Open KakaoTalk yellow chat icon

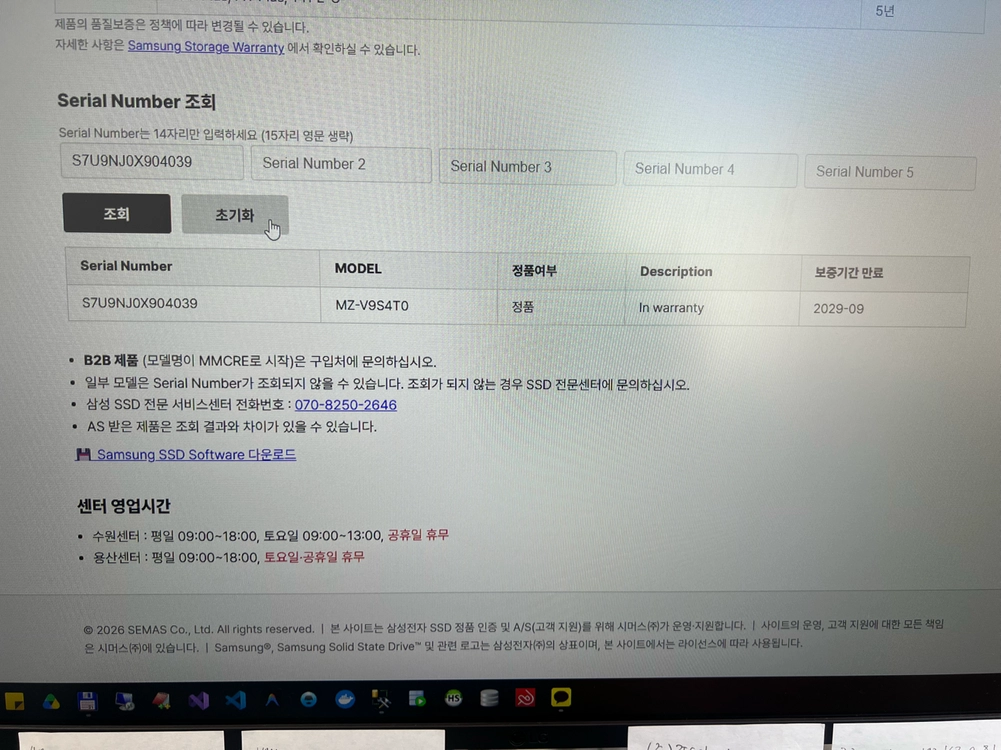click(561, 697)
